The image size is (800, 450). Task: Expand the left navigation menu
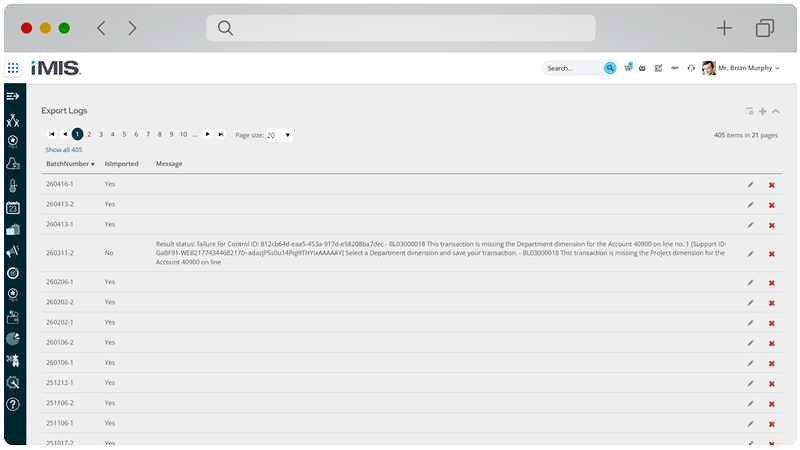click(x=13, y=96)
